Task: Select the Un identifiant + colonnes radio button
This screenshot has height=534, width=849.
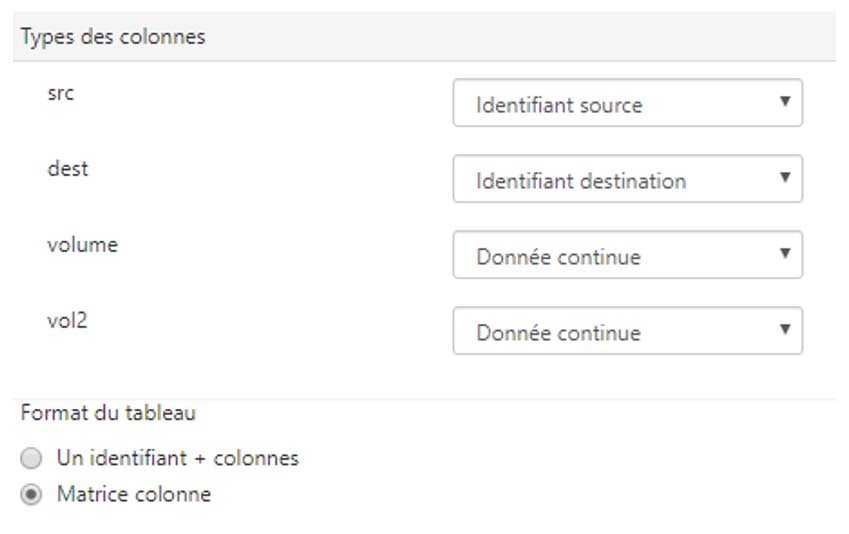Action: [31, 458]
